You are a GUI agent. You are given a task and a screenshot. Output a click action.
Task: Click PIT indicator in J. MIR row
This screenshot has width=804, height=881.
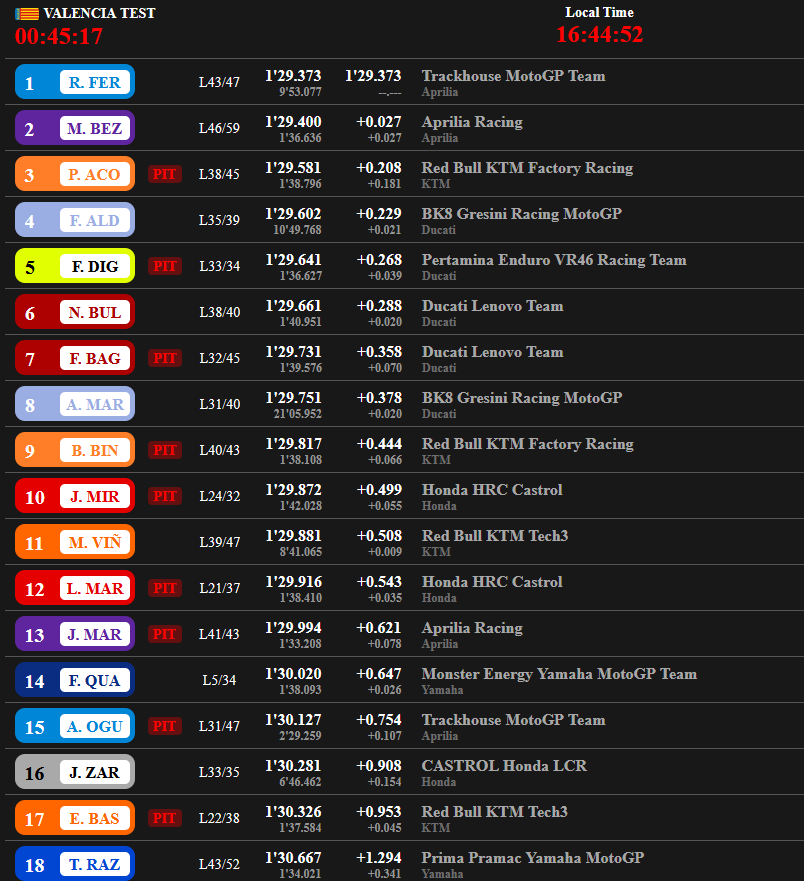click(165, 496)
